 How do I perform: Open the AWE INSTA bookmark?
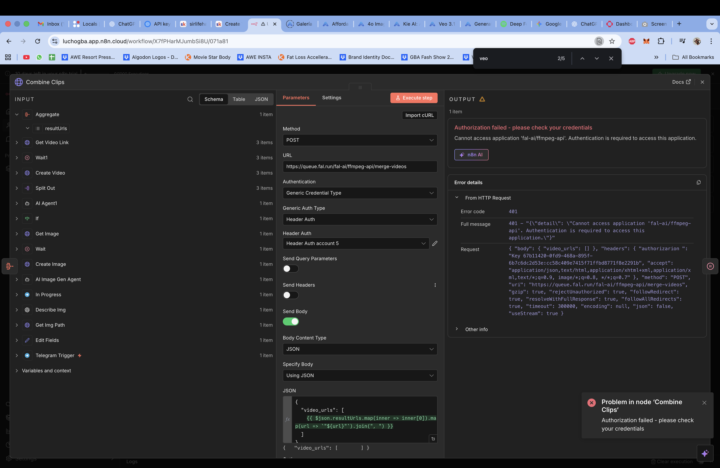[x=254, y=57]
